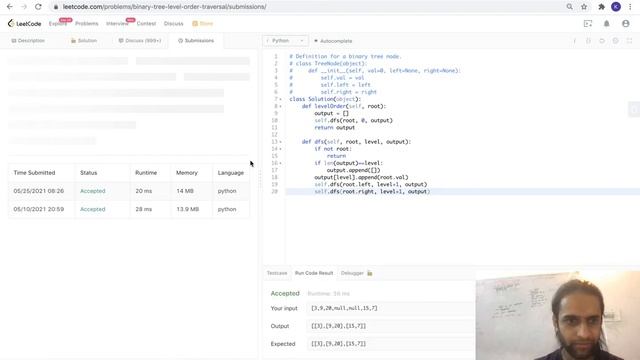
Task: Open the Chrome three-dot menu
Action: pyautogui.click(x=630, y=7)
